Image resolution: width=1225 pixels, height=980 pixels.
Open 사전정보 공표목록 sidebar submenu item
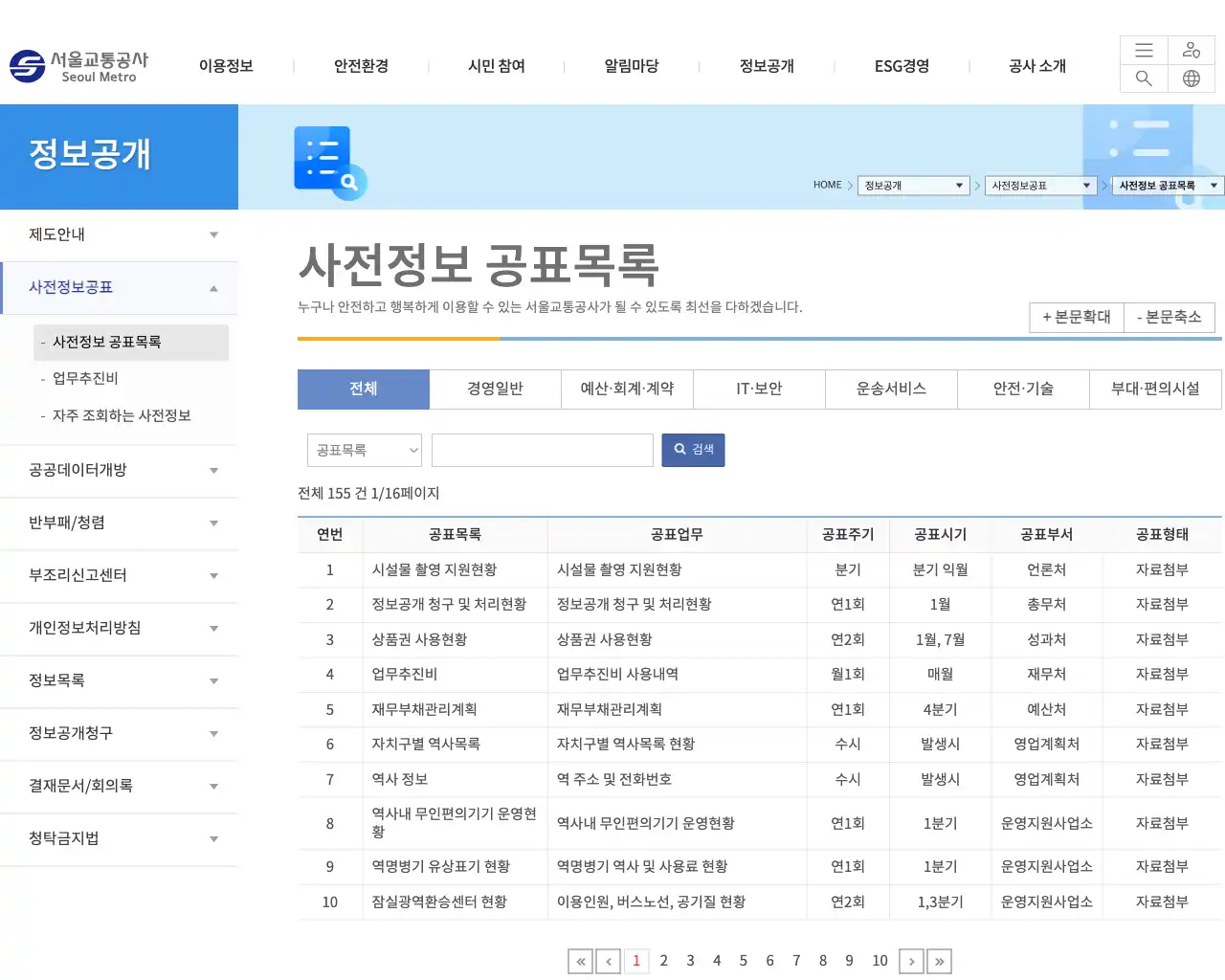131,343
